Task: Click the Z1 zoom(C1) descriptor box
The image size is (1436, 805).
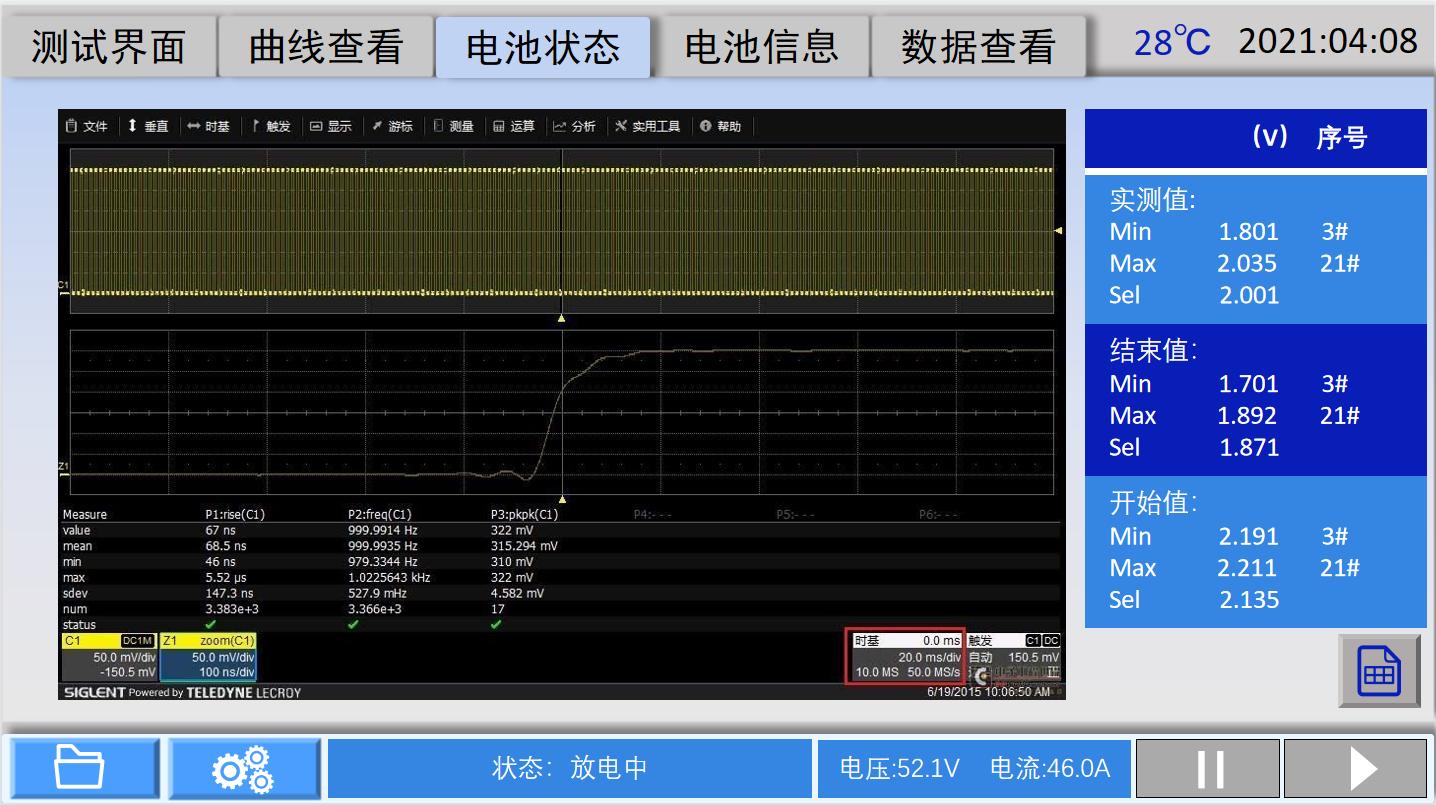Action: pyautogui.click(x=208, y=657)
